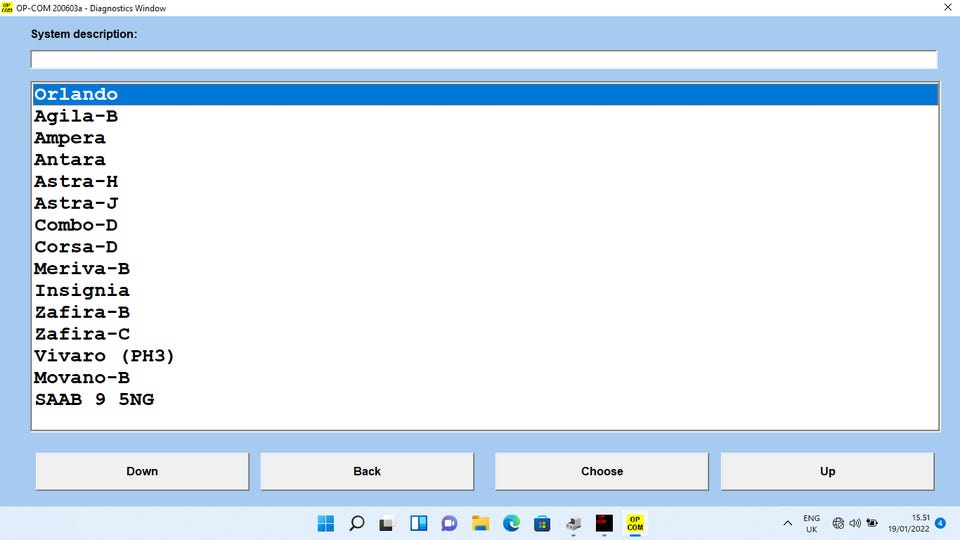Select Ampera in the model list
This screenshot has height=540, width=960.
[x=485, y=138]
